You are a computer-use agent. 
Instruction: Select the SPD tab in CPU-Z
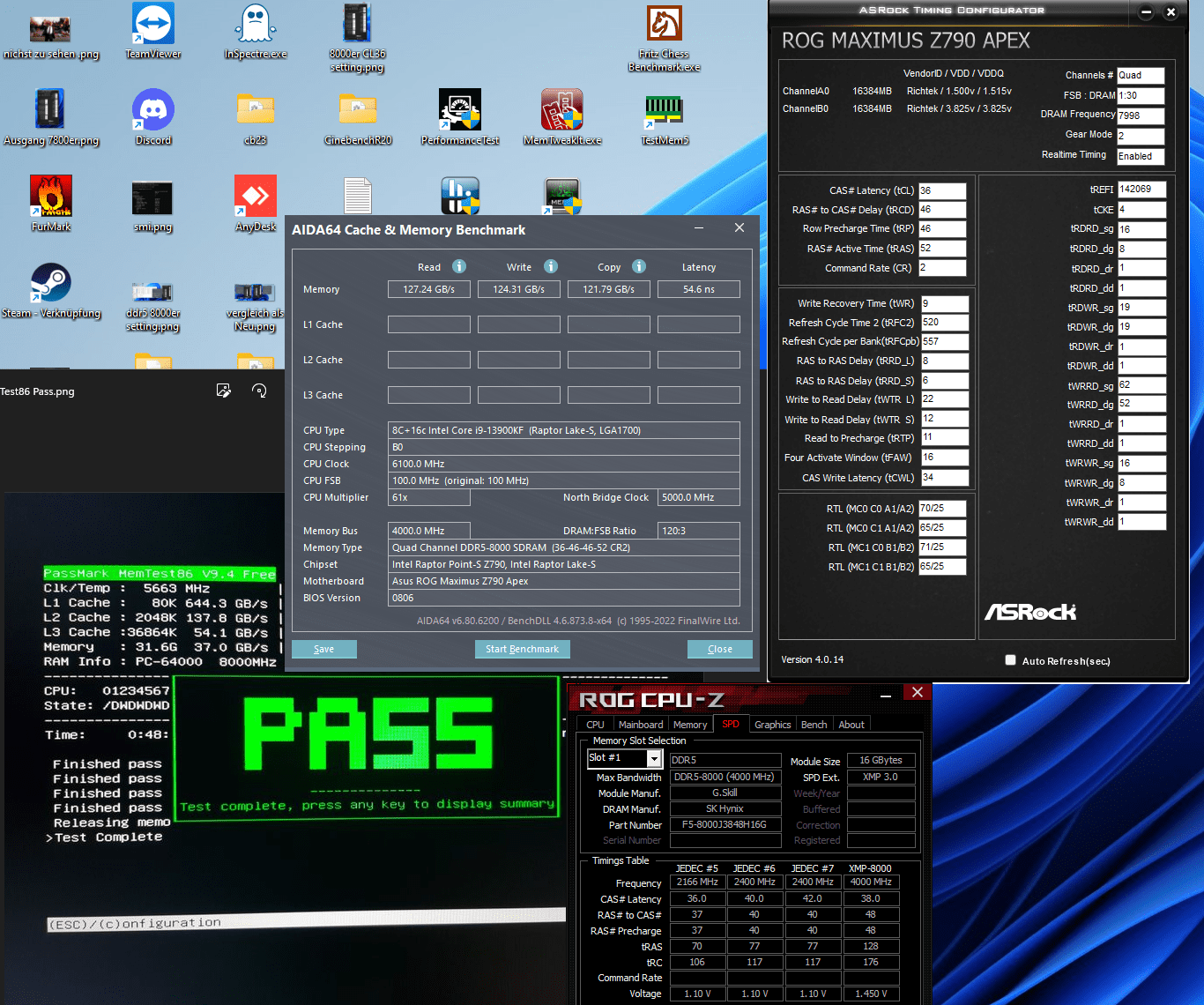(x=731, y=725)
